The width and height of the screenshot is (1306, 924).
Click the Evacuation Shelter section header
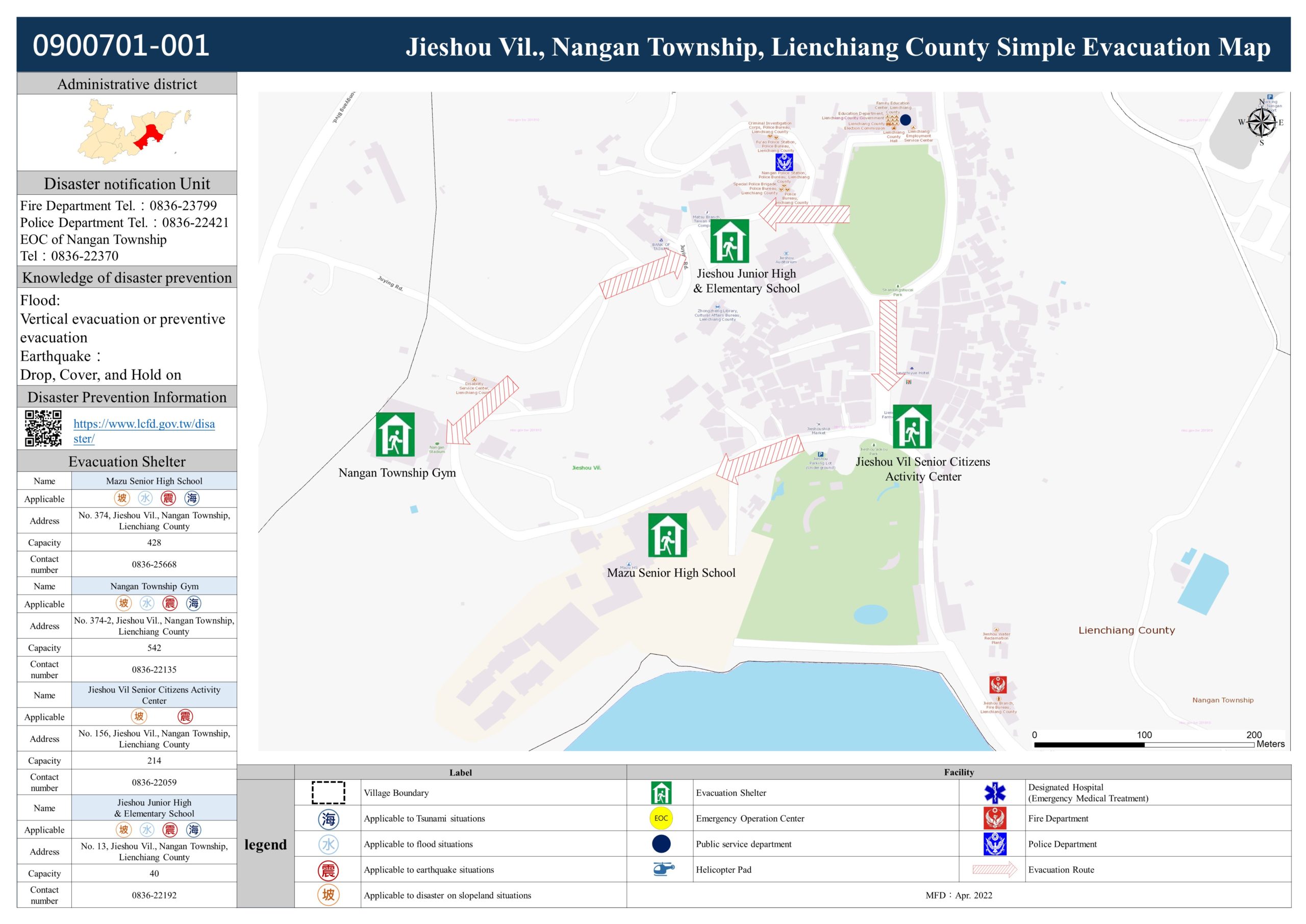click(127, 461)
